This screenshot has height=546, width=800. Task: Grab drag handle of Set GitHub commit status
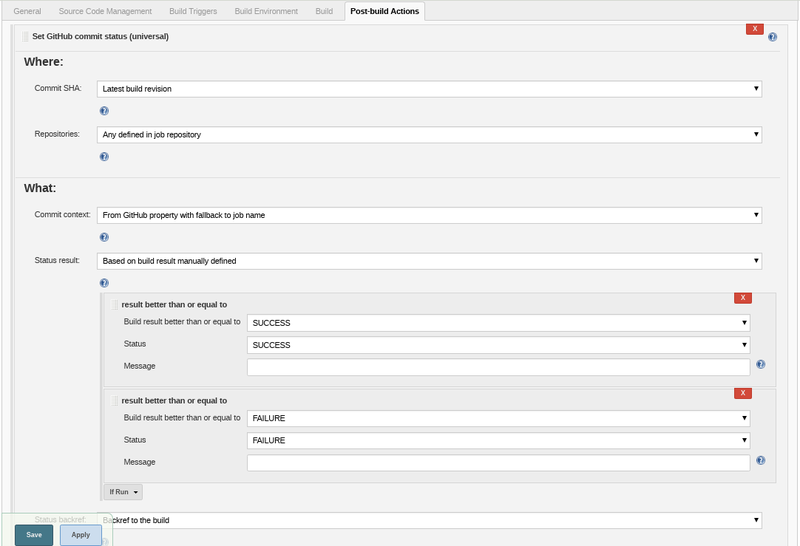click(x=25, y=36)
